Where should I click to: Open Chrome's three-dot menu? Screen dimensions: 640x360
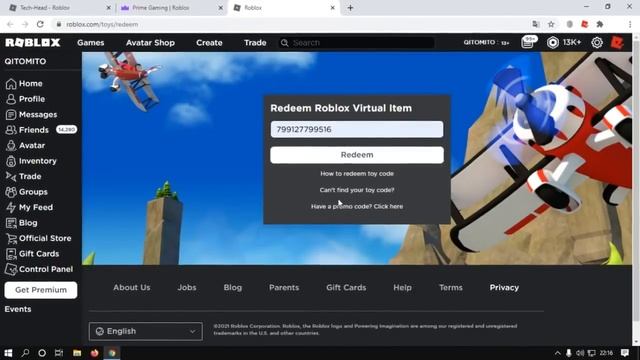tap(630, 24)
